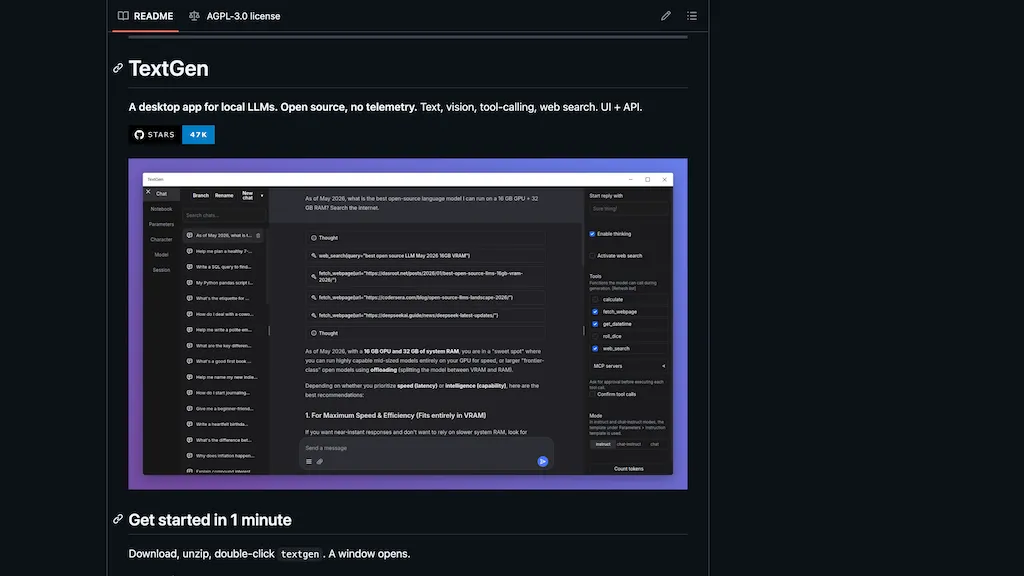This screenshot has width=1024, height=576.
Task: In TextGen screenshot, click chat bubble icon beside 'How do I deal with'
Action: tap(189, 314)
